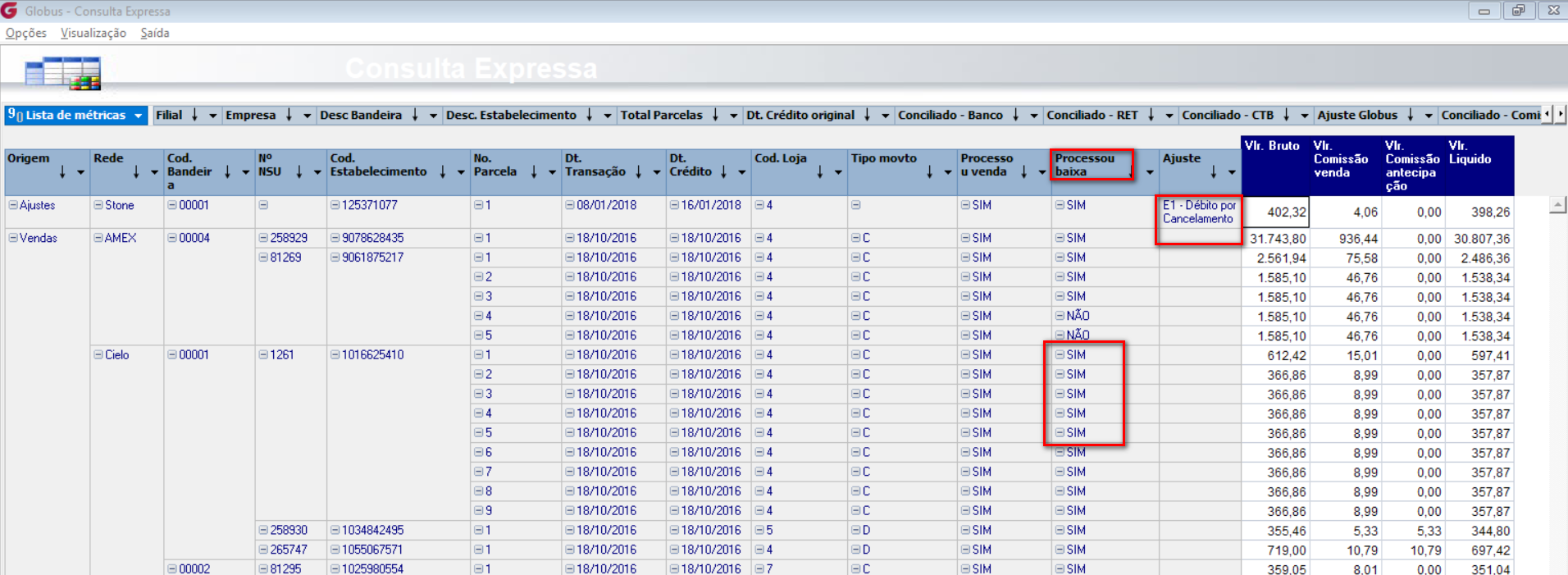Click sort arrow in Dt. Transação header
The height and width of the screenshot is (575, 1568).
tap(639, 172)
